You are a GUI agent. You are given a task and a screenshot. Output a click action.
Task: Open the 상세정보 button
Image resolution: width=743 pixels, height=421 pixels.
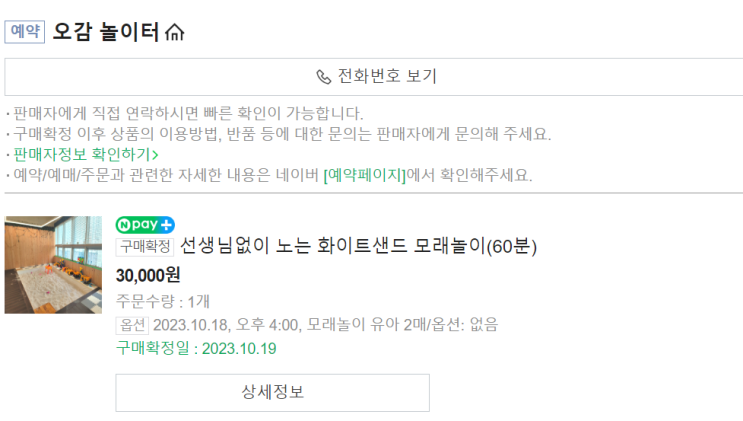click(x=272, y=392)
